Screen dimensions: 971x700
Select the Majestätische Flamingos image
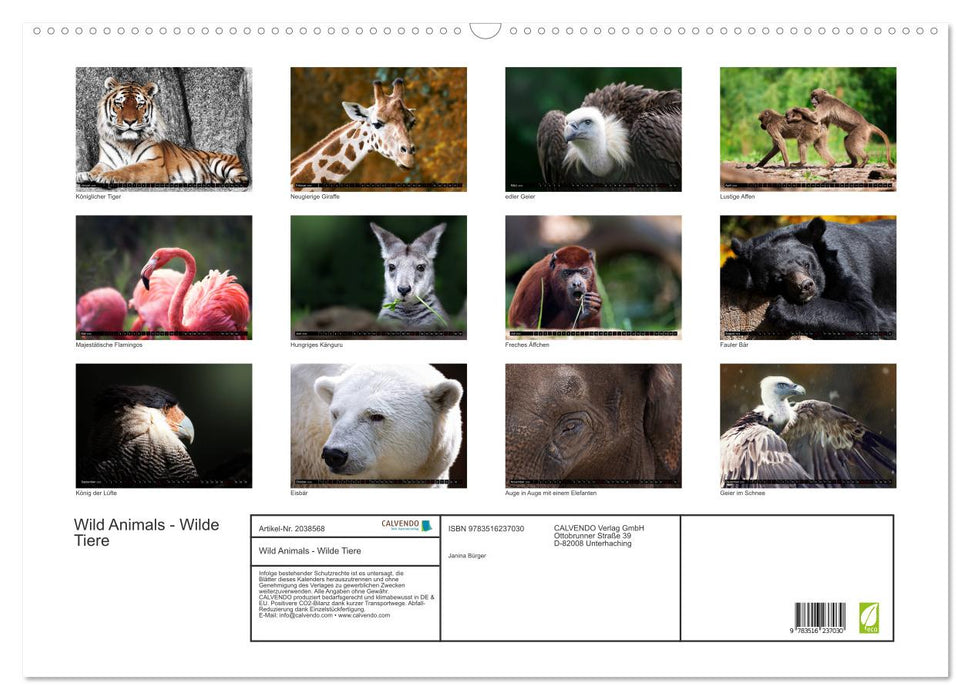click(163, 276)
